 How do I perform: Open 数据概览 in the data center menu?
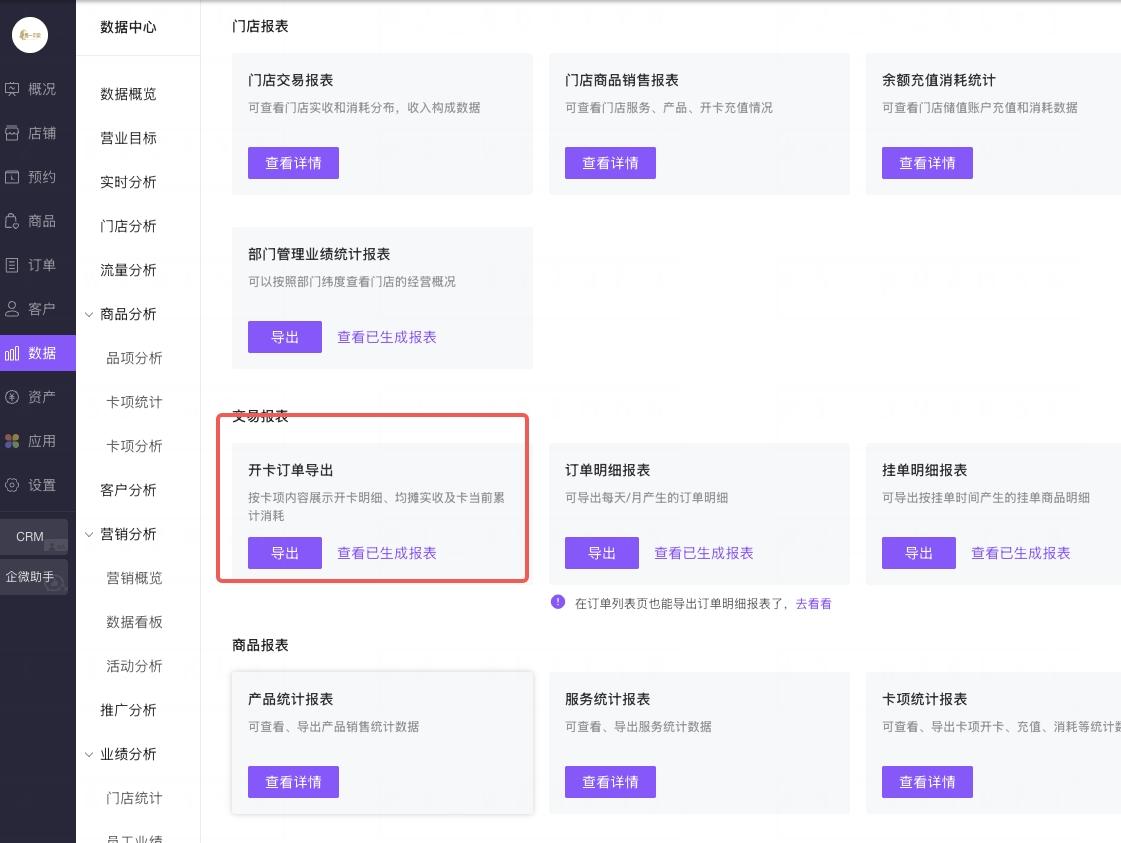tap(128, 94)
